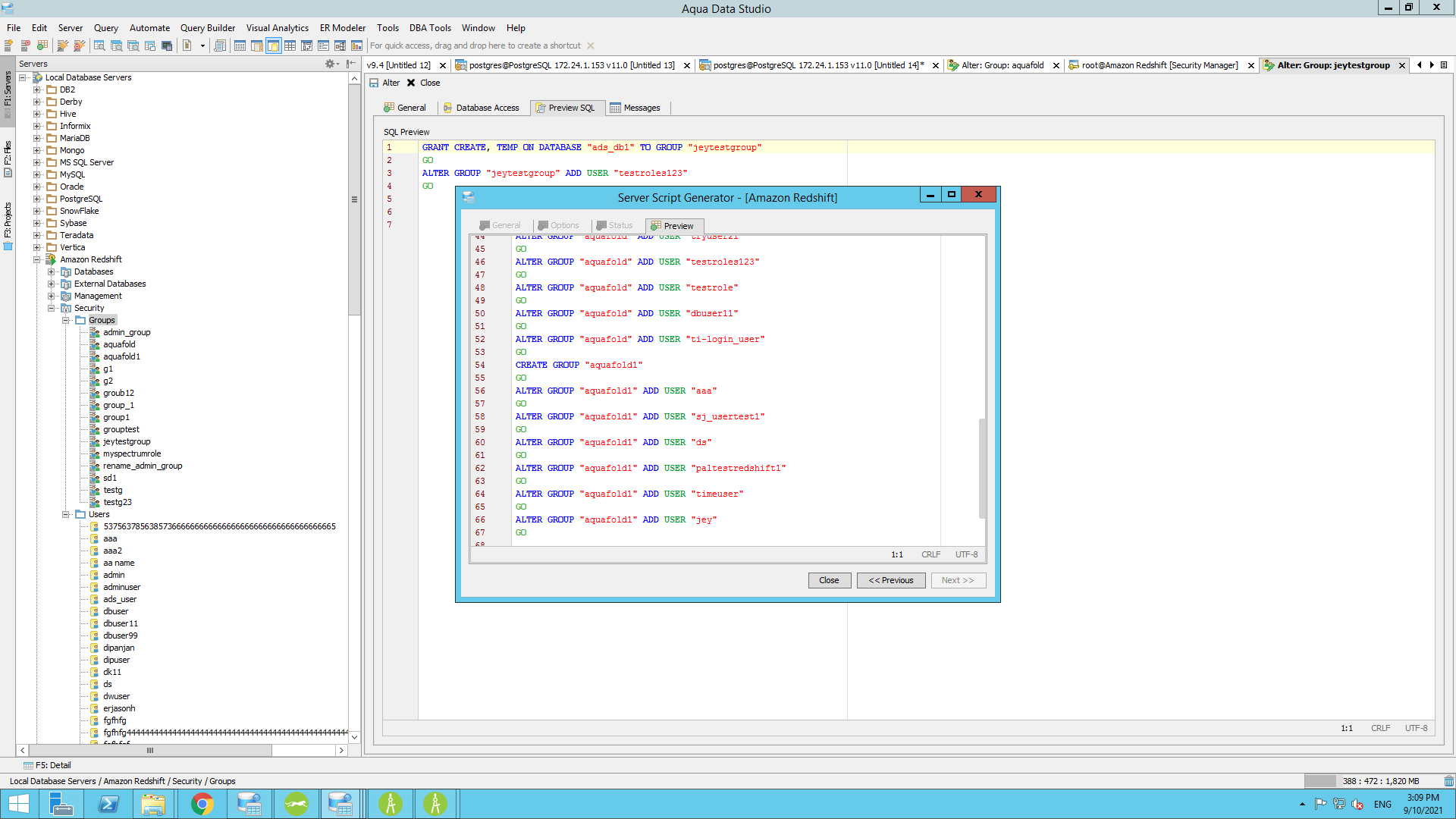Screen dimensions: 1456x819
Task: Open Servers panel settings gear
Action: (x=331, y=64)
